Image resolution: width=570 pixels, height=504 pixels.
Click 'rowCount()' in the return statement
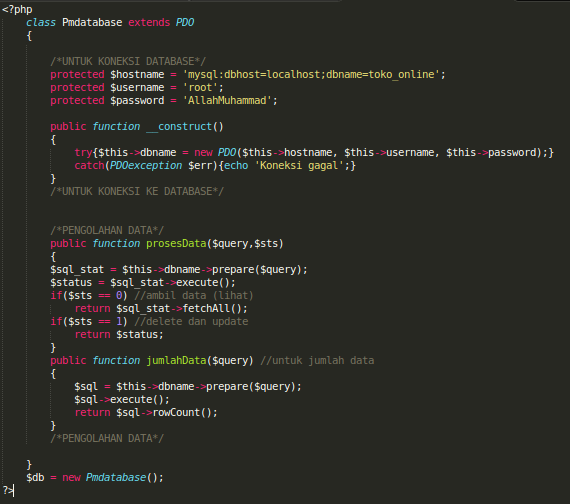pos(182,413)
